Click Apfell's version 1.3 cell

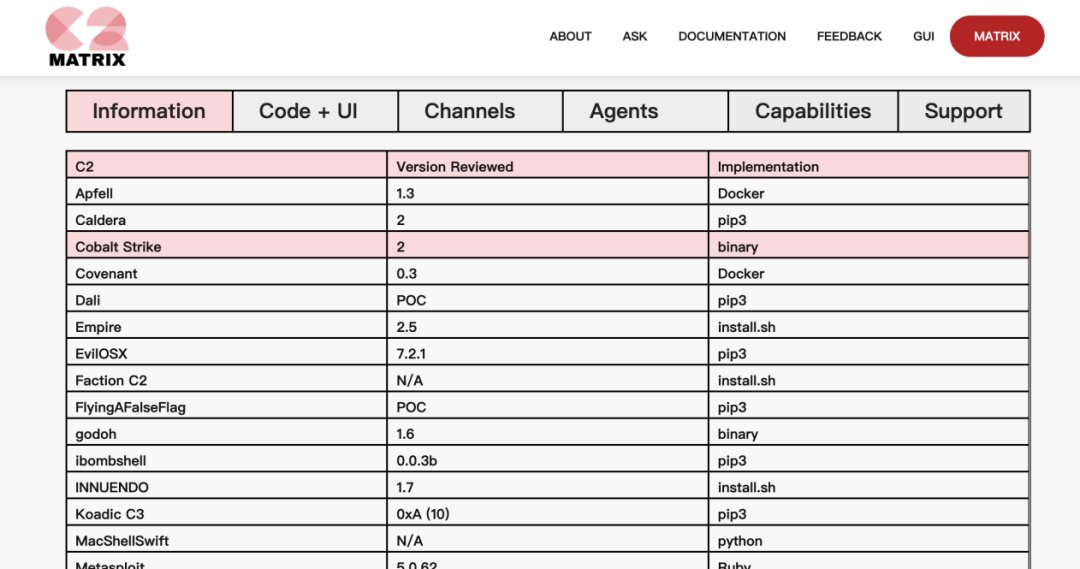pos(548,193)
